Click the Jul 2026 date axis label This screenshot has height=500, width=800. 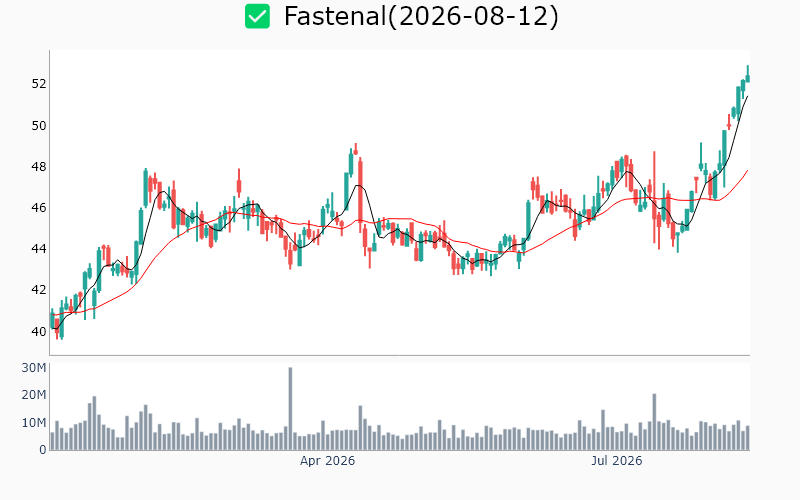tap(616, 461)
